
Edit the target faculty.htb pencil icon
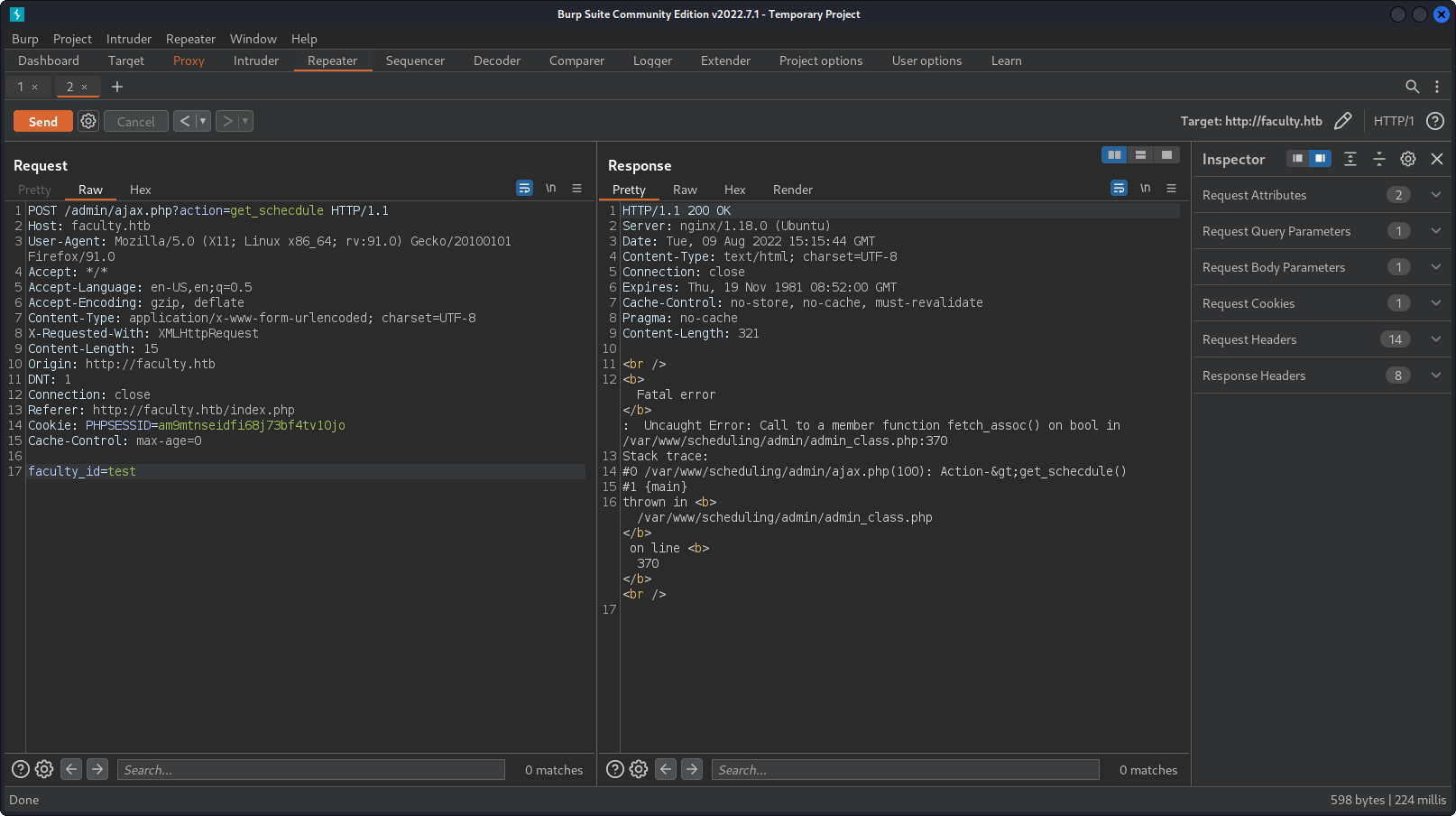[1343, 121]
